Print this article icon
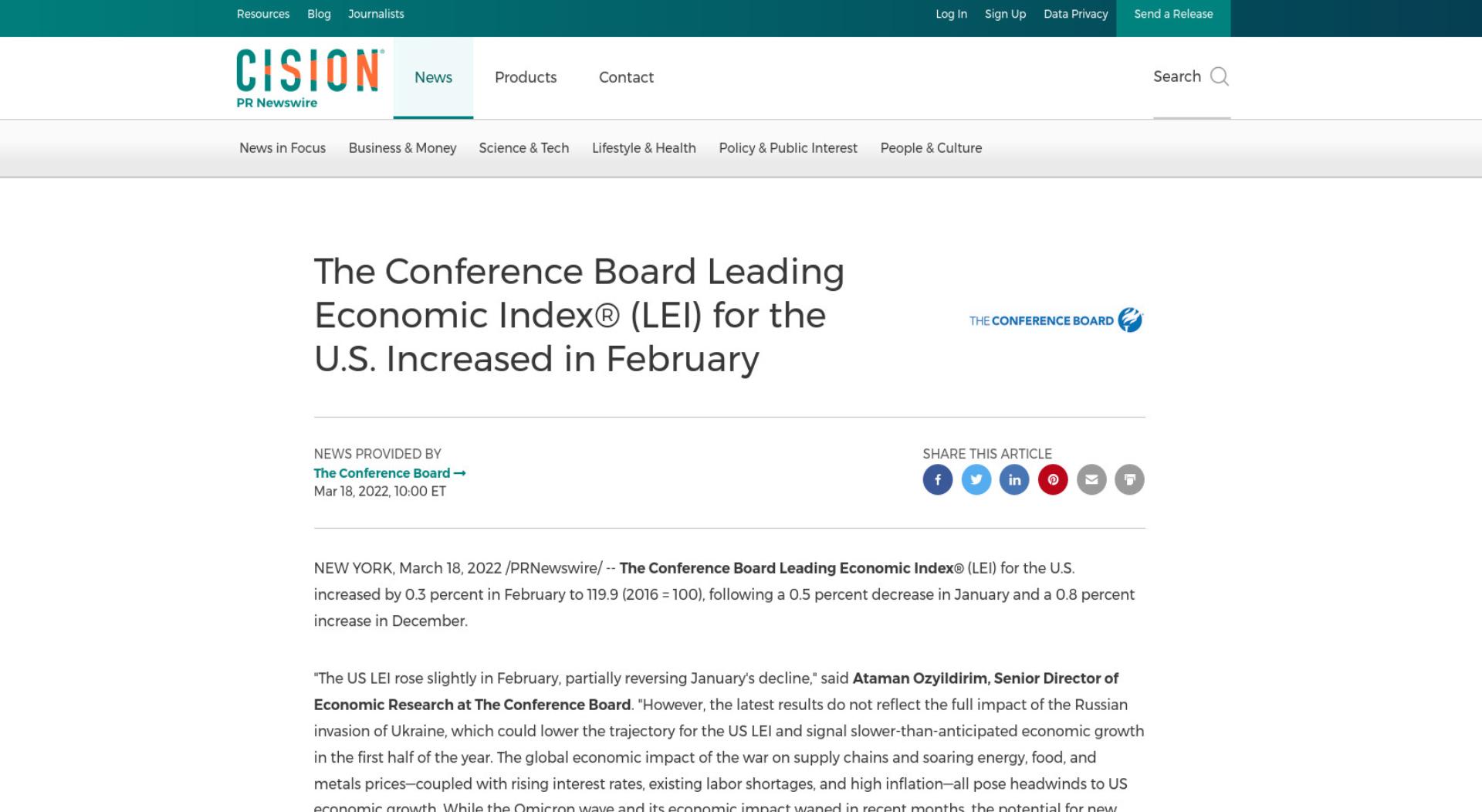 (x=1129, y=479)
